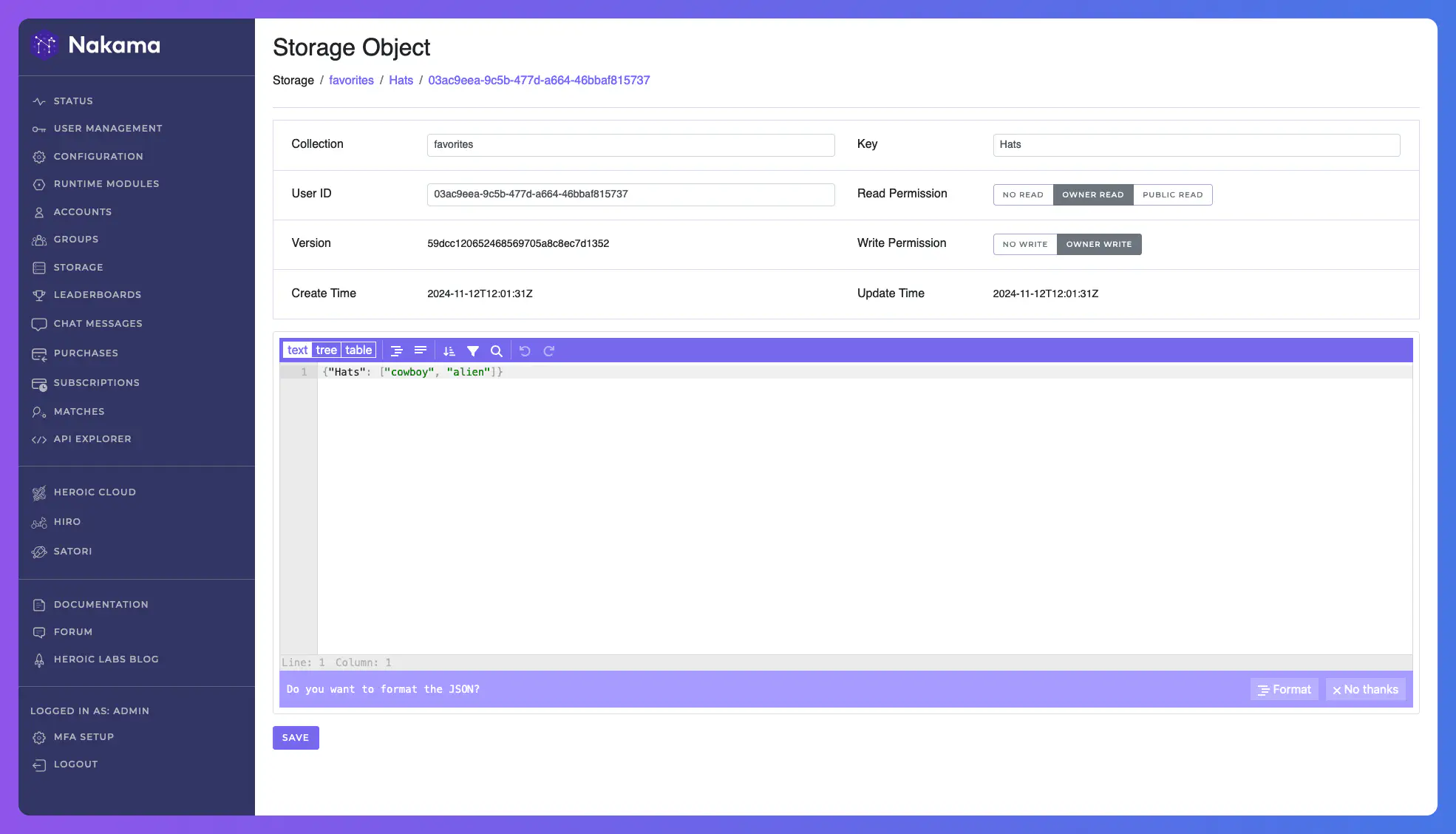Click the Collection input field
The image size is (1456, 834).
click(x=631, y=145)
